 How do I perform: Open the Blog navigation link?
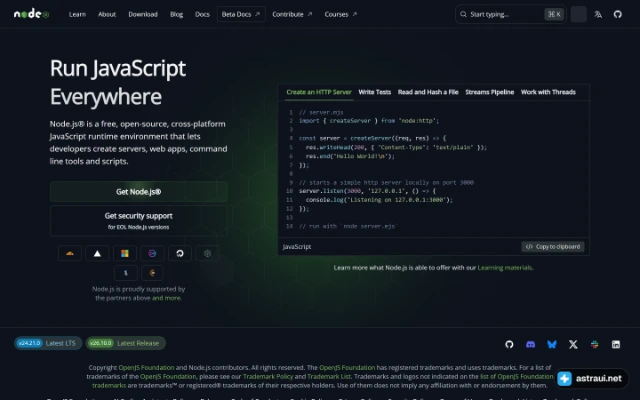point(176,14)
